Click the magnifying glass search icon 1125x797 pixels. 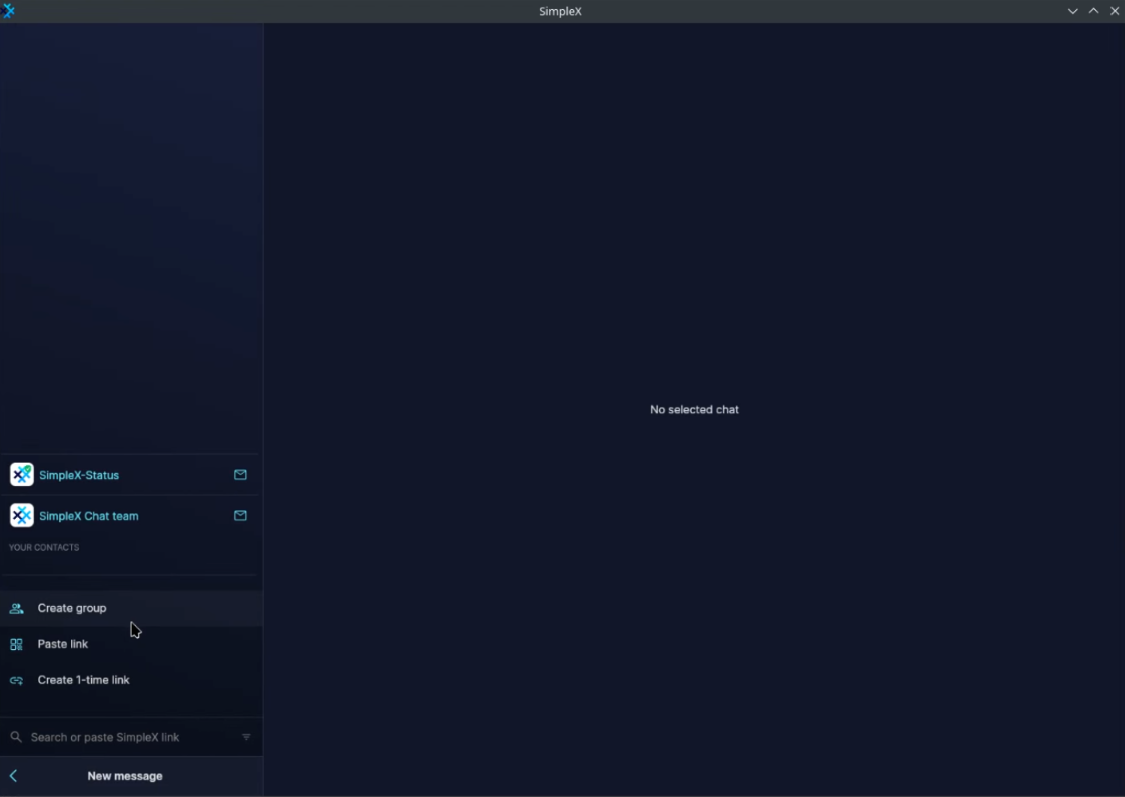click(x=16, y=737)
